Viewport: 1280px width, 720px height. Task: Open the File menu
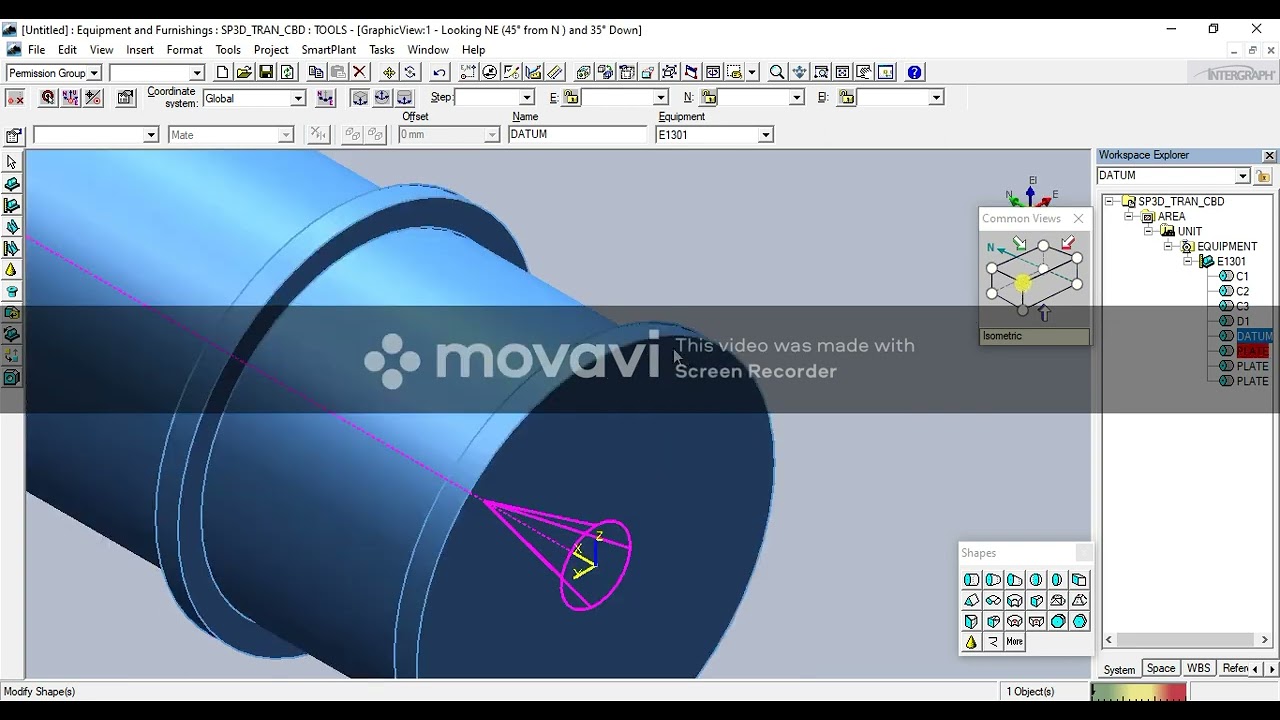click(x=36, y=50)
